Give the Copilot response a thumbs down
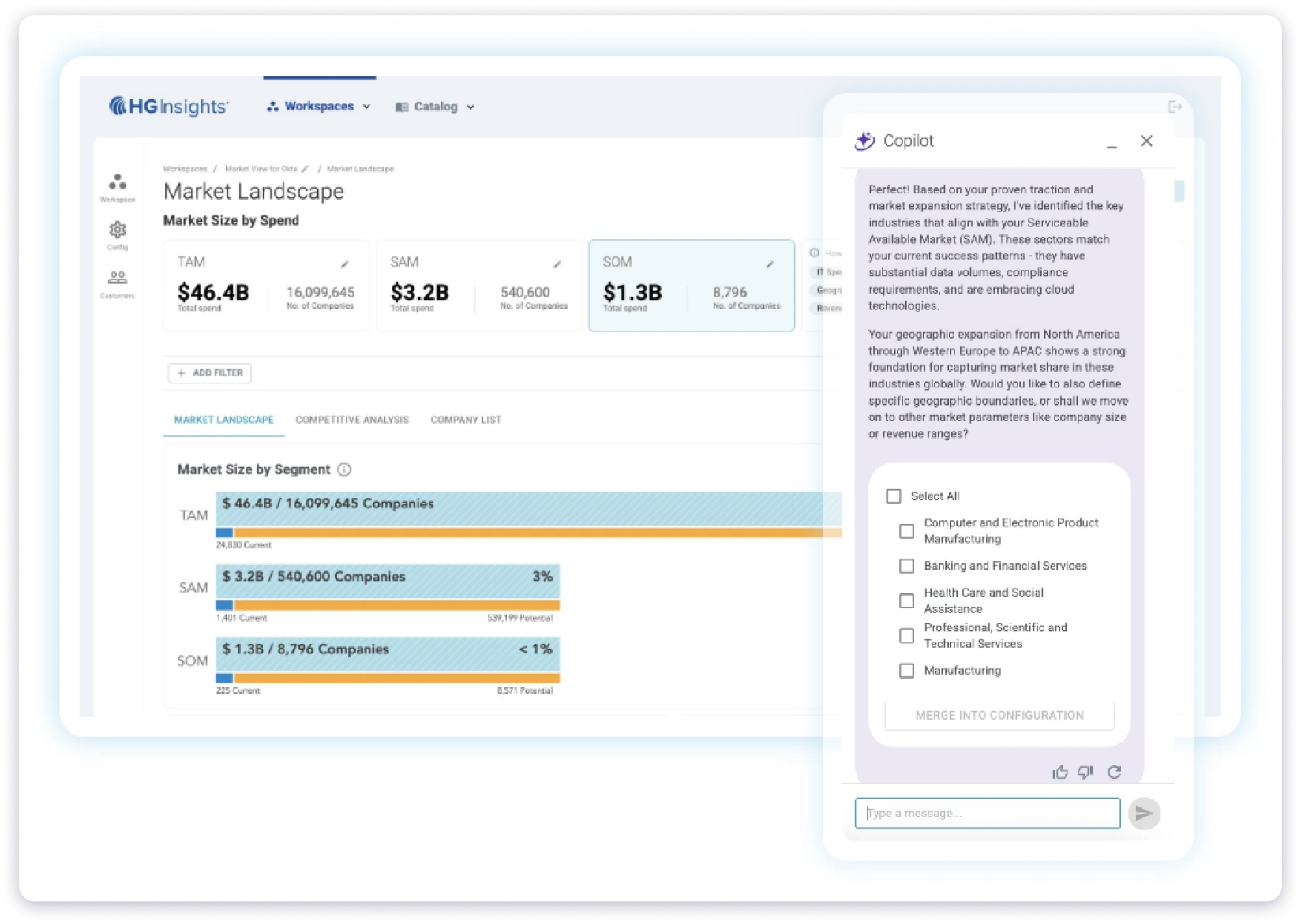The height and width of the screenshot is (924, 1301). click(1085, 772)
